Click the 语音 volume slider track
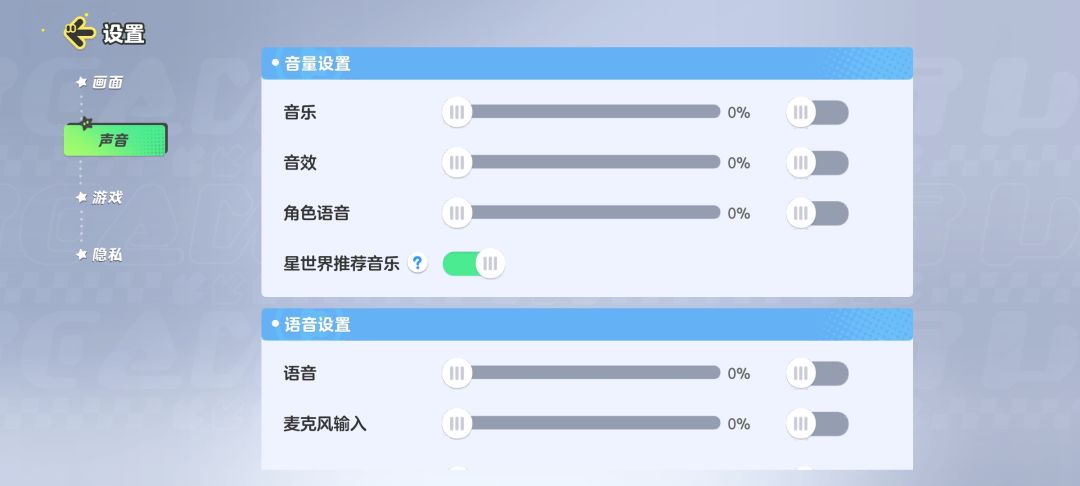Image resolution: width=1080 pixels, height=486 pixels. click(x=590, y=373)
